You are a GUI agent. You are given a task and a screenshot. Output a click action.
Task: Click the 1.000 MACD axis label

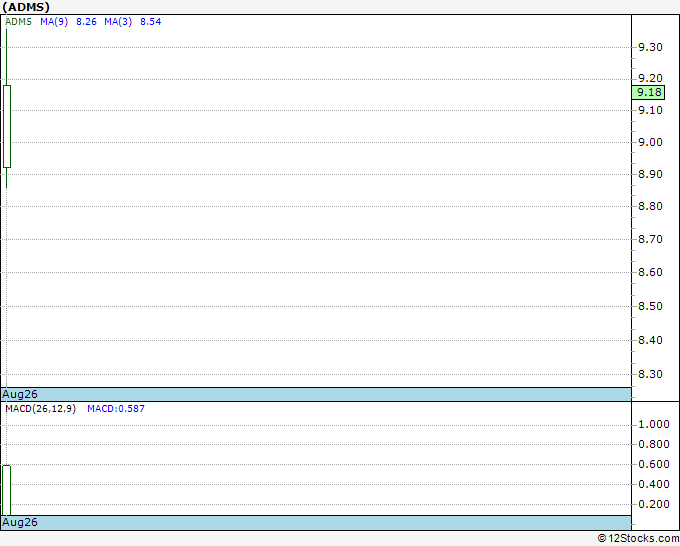pos(654,424)
